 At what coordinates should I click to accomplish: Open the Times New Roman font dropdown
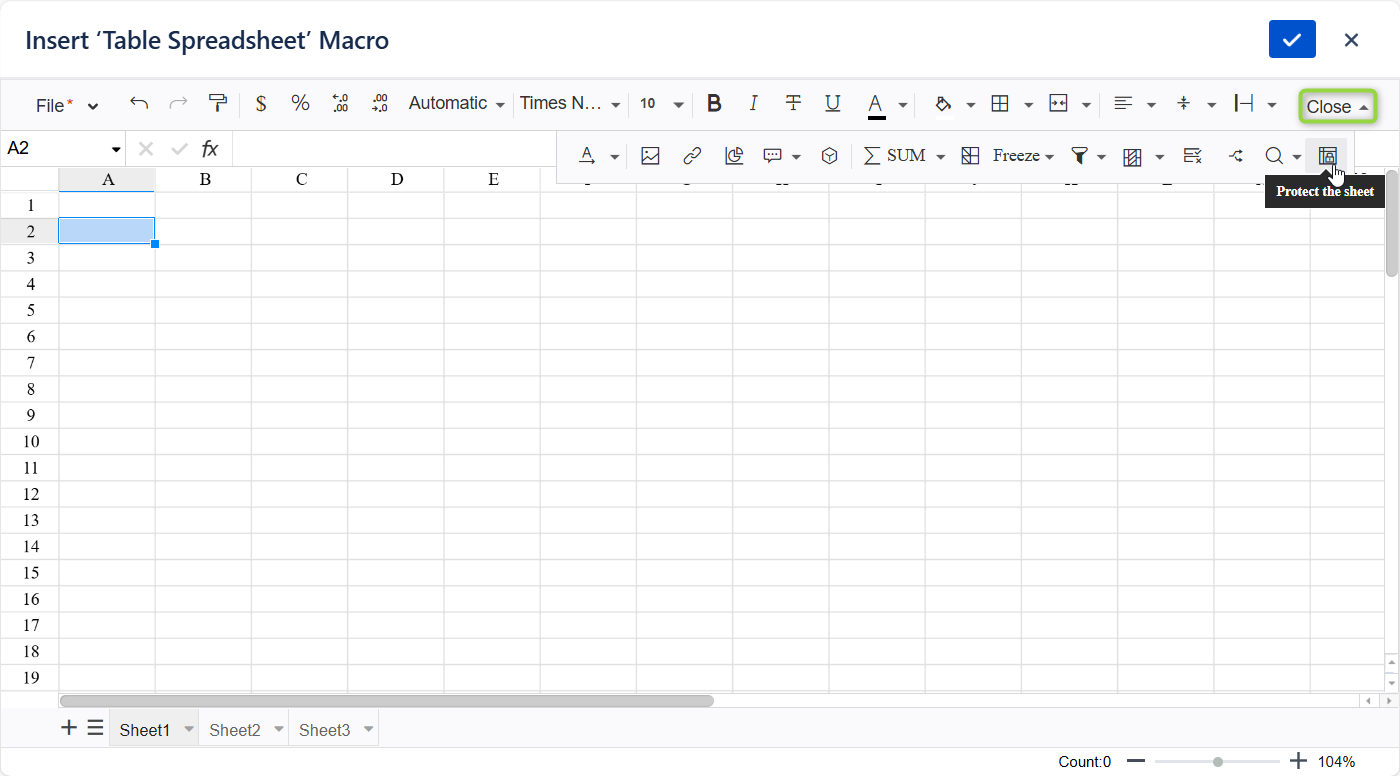pyautogui.click(x=570, y=104)
